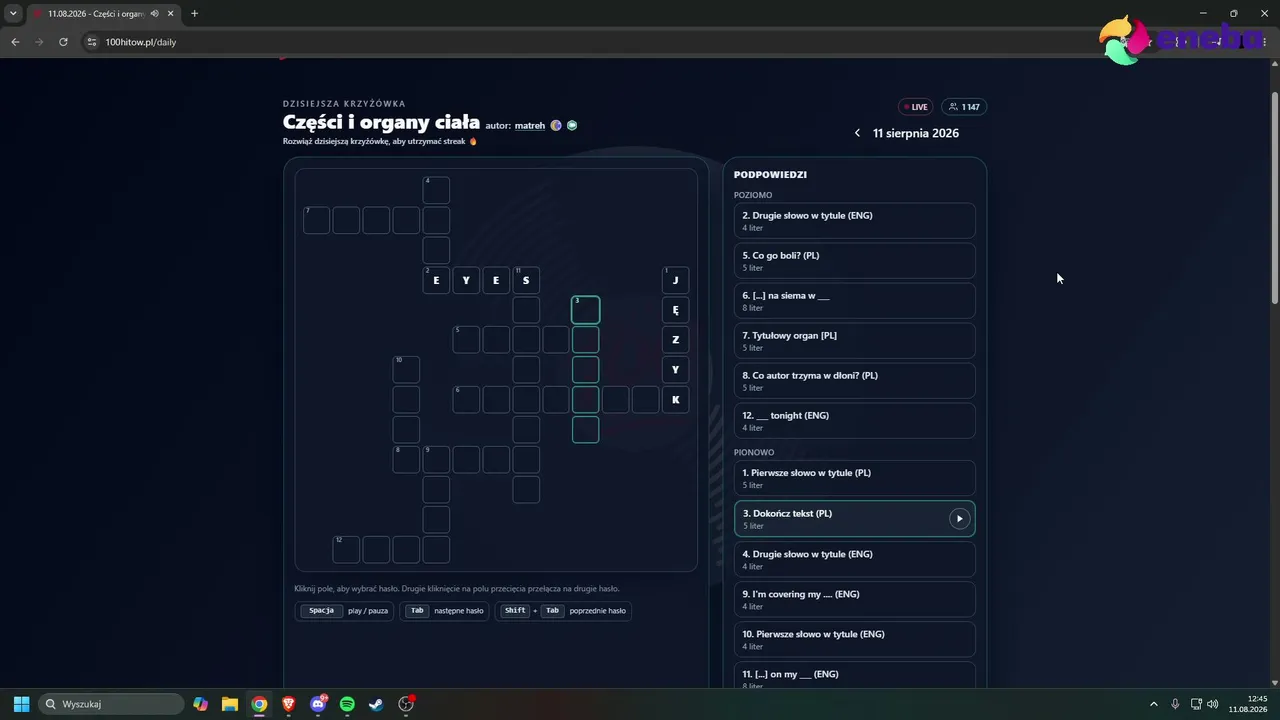Click crossword cell numbered 6
Screen dimensions: 1280x720
tap(466, 400)
